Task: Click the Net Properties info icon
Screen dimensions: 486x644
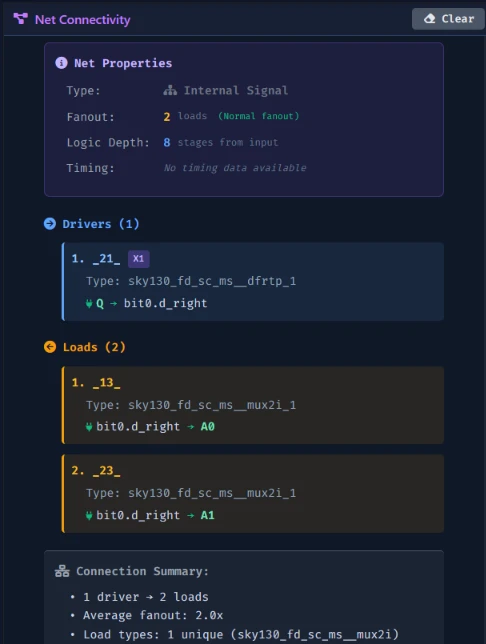Action: point(61,63)
